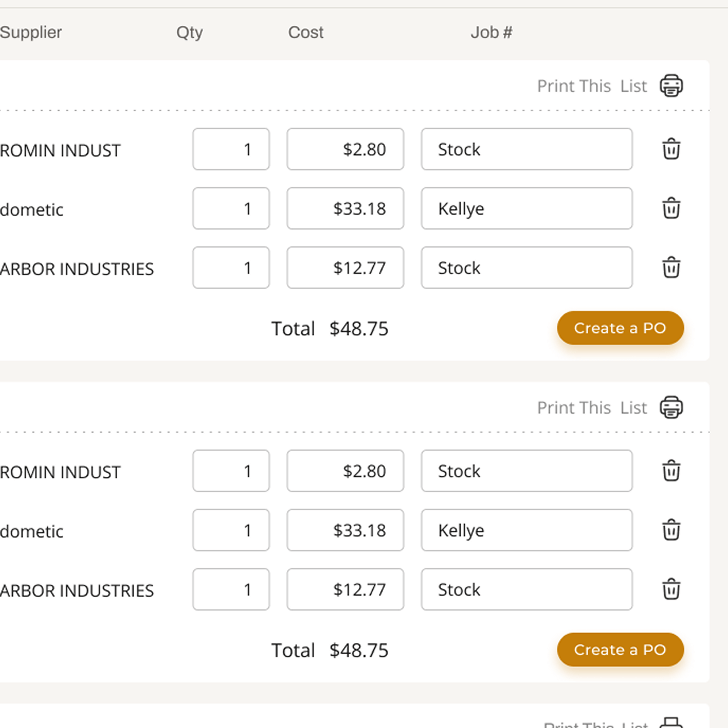Viewport: 728px width, 728px height.
Task: Edit $33.18 cost field in second list
Action: pyautogui.click(x=345, y=530)
